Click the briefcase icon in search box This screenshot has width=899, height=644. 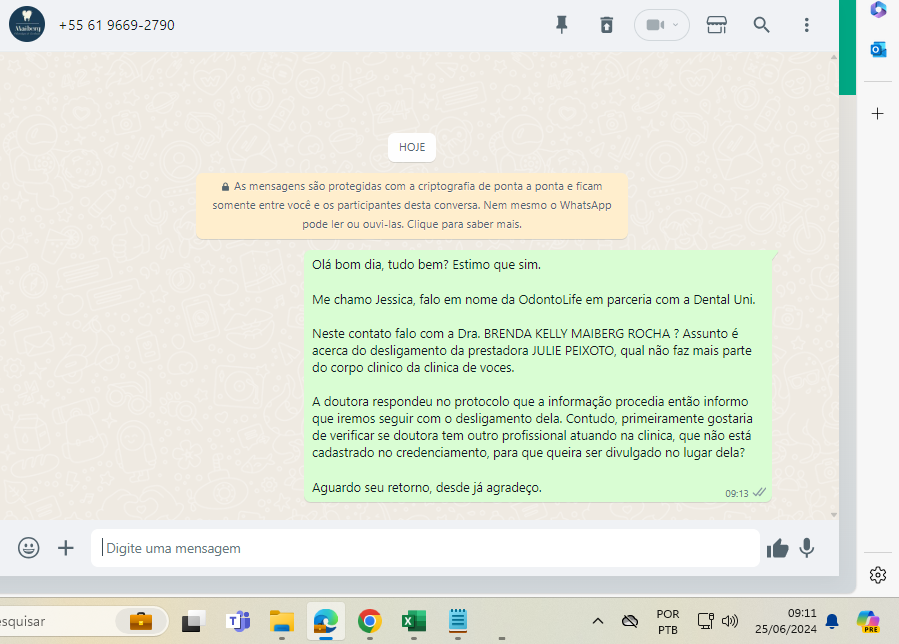(x=140, y=621)
